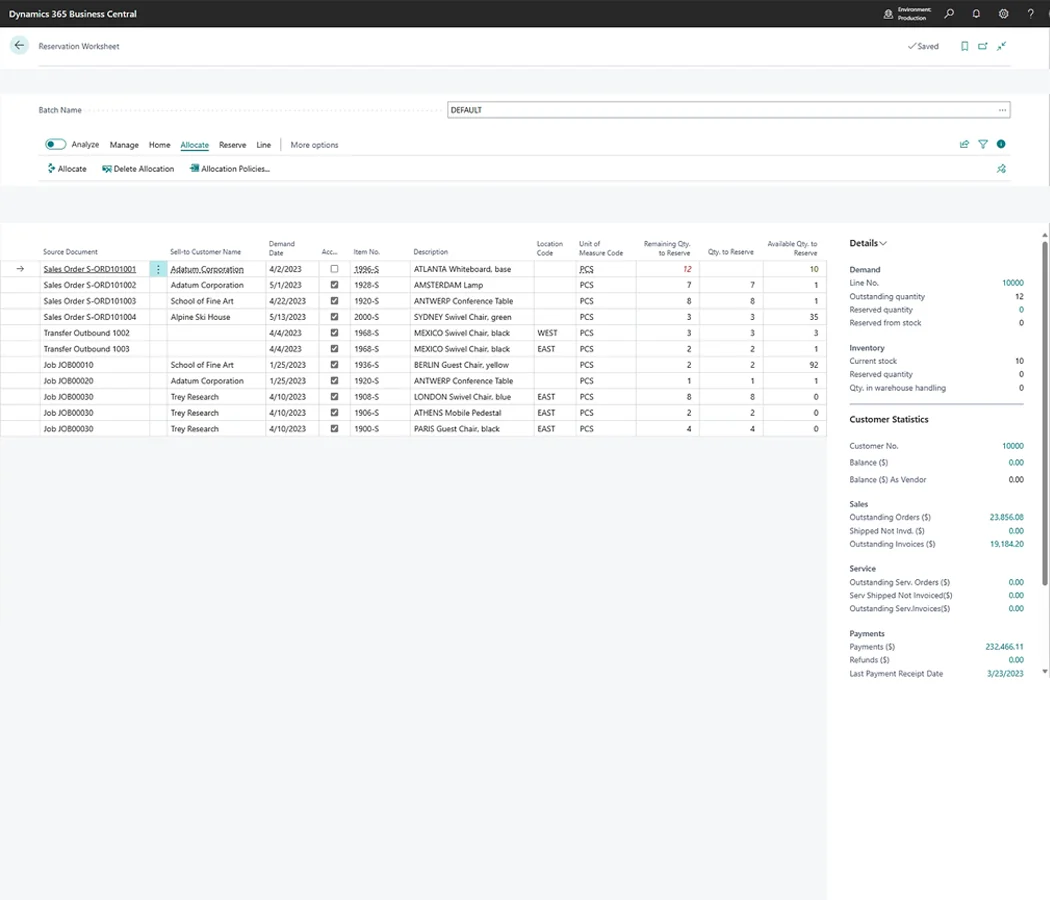Toggle the filter pane icon
Screen dimensions: 1050x900
(x=983, y=144)
